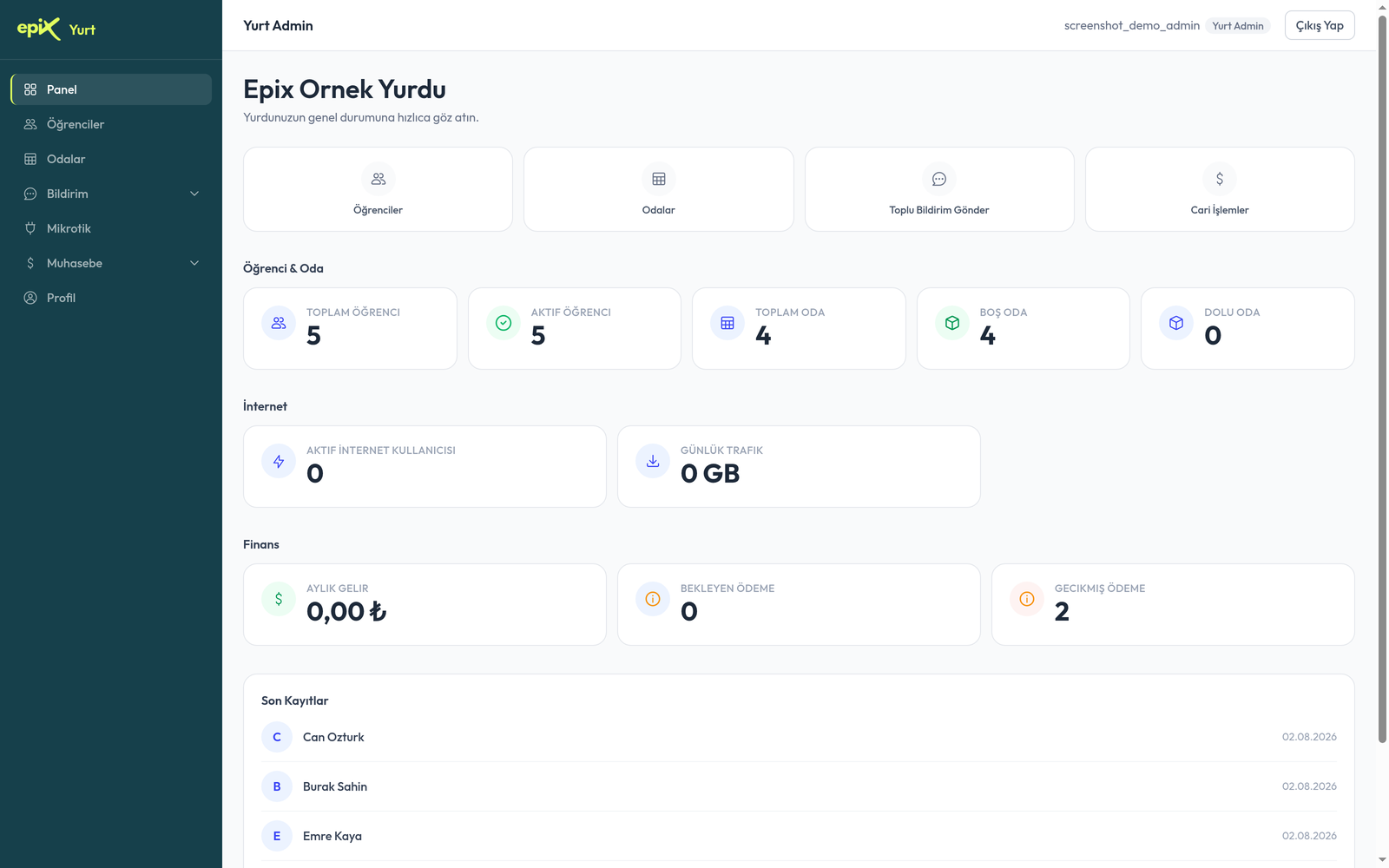1389x868 pixels.
Task: Click the Gecikmiş Ödeme value 2
Action: click(1062, 612)
